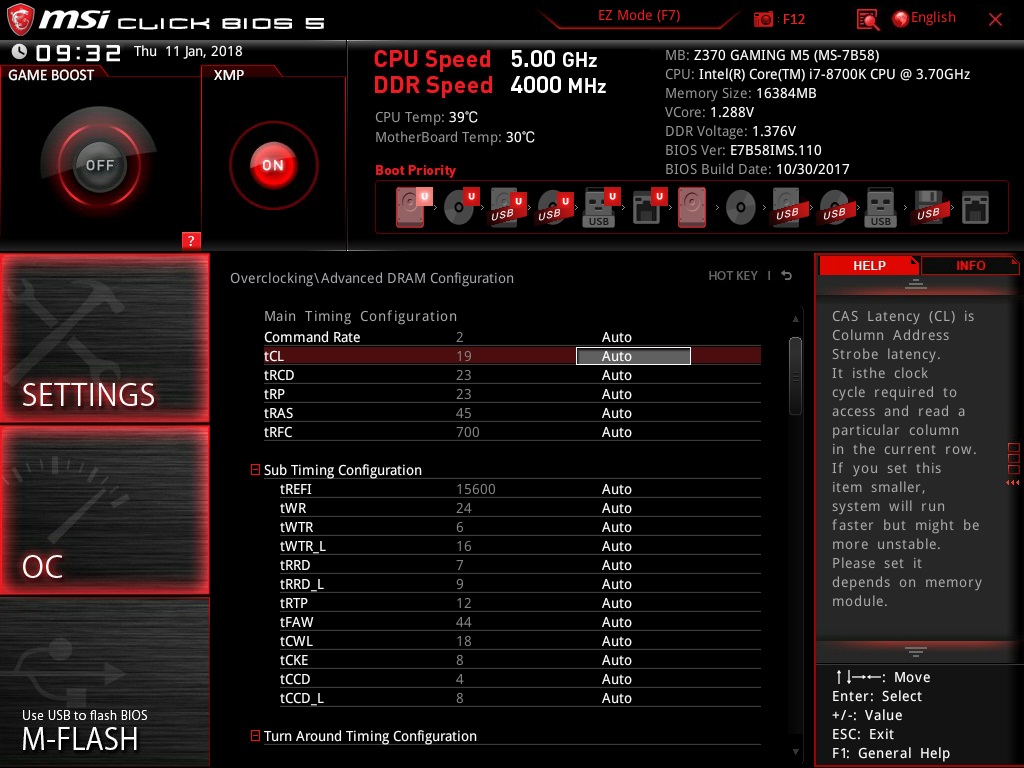This screenshot has width=1024, height=768.
Task: Click the globe language icon
Action: click(x=901, y=19)
